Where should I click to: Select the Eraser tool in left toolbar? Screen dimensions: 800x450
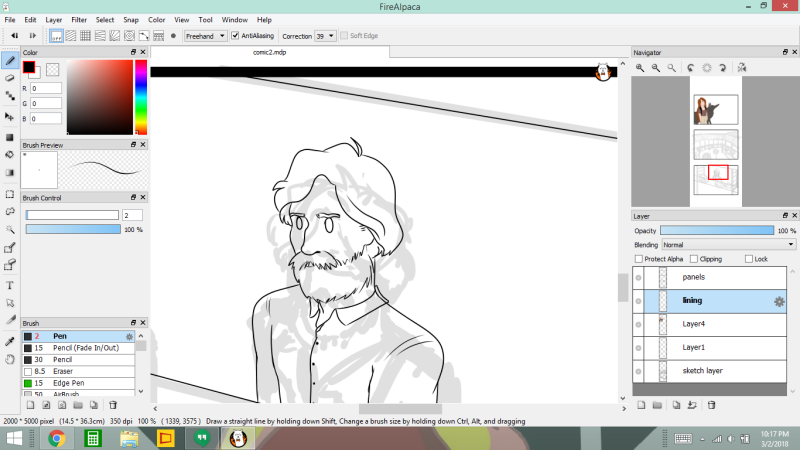10,77
